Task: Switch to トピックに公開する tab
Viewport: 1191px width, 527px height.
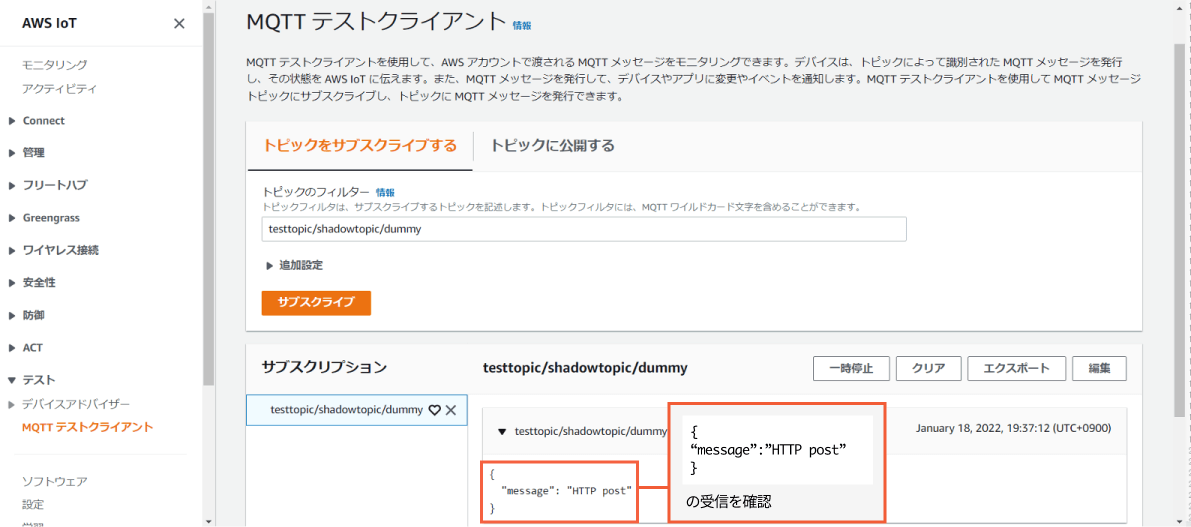Action: coord(552,146)
